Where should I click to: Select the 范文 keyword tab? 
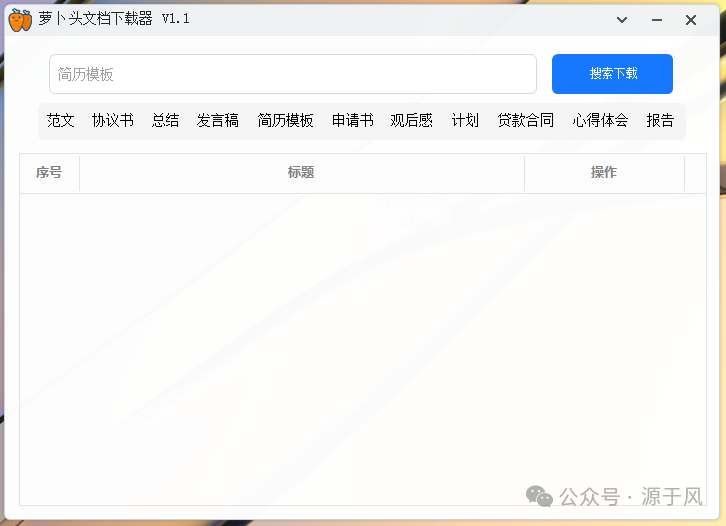click(x=61, y=120)
